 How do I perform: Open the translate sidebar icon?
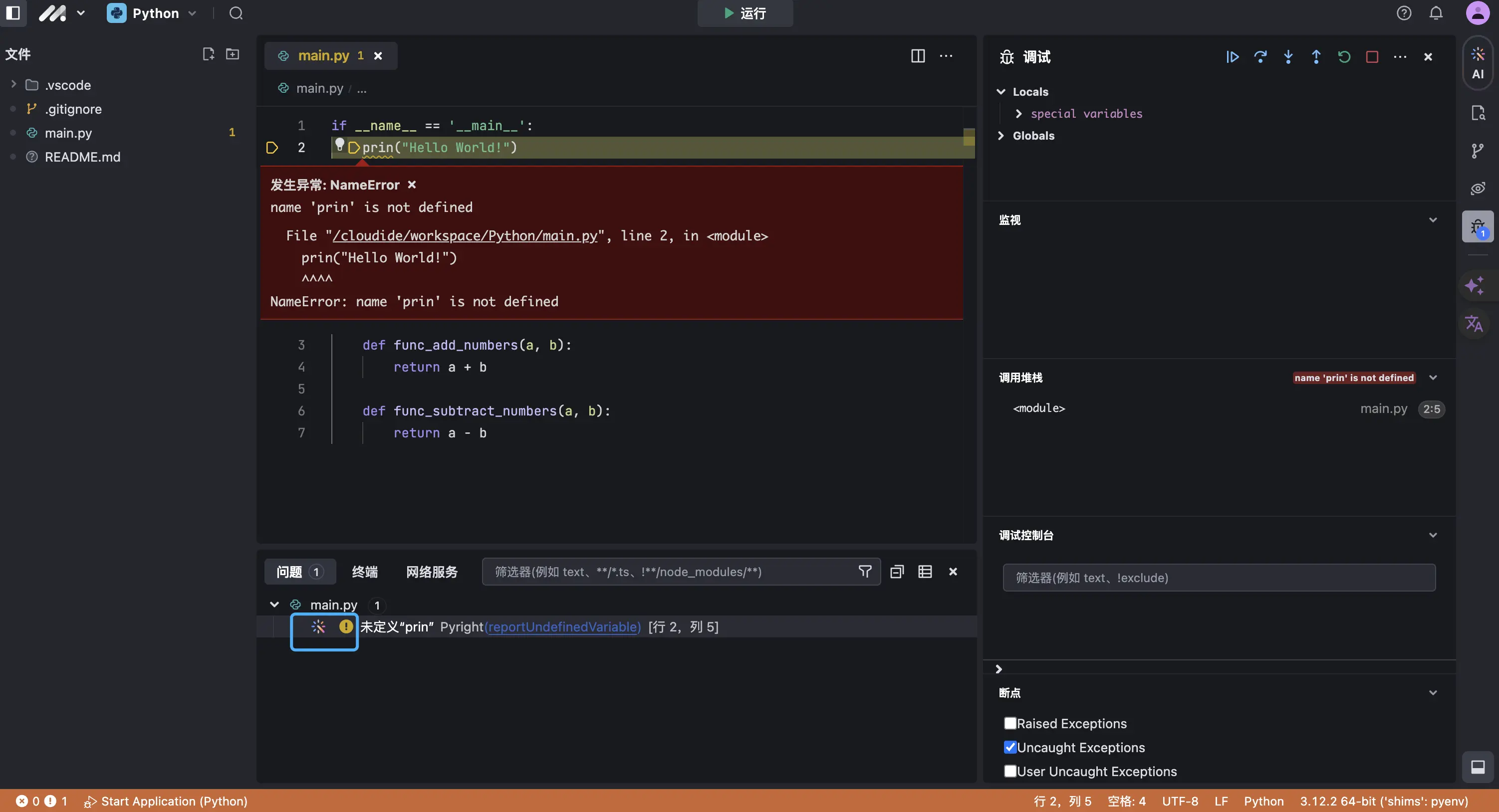pyautogui.click(x=1474, y=323)
